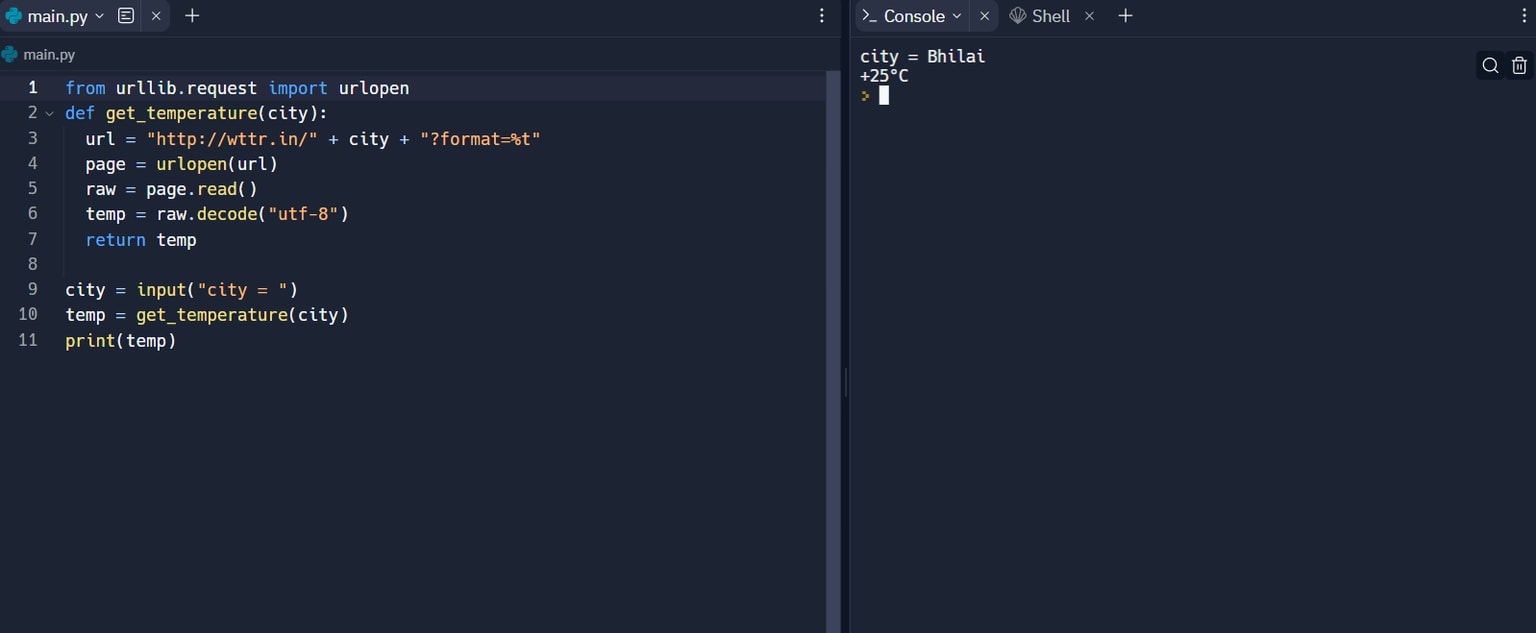The image size is (1536, 633).
Task: Click the Python icon in breadcrumb
Action: click(x=9, y=55)
